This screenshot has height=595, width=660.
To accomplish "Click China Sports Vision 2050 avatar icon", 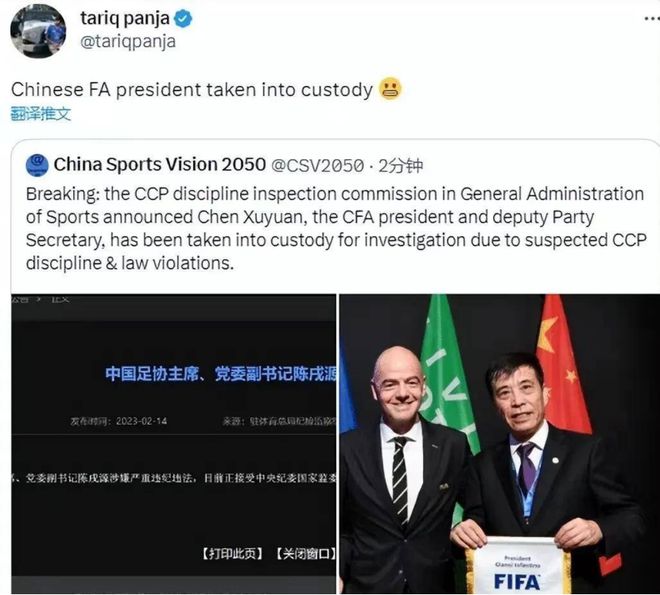I will [37, 165].
